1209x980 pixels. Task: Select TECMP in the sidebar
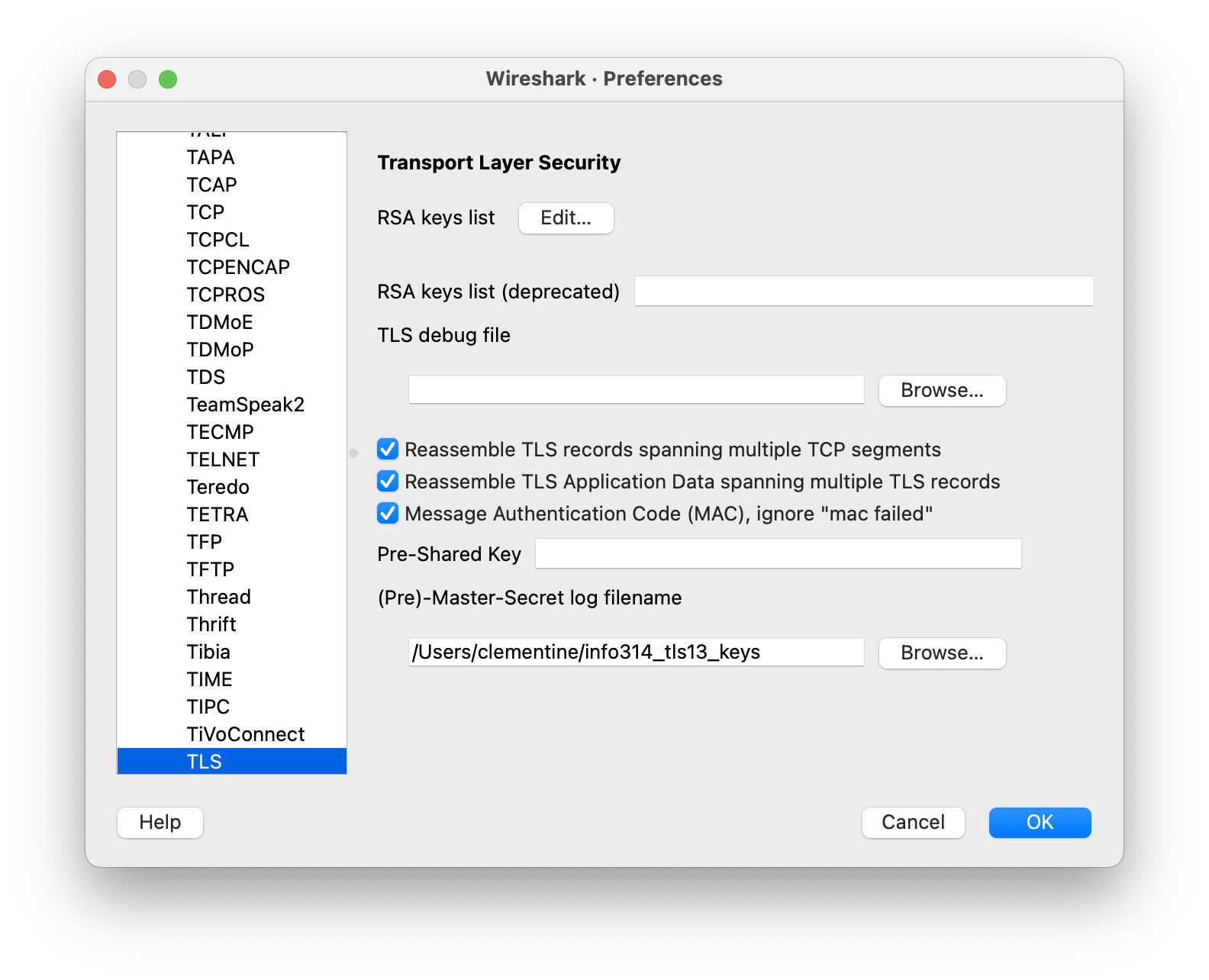232,432
